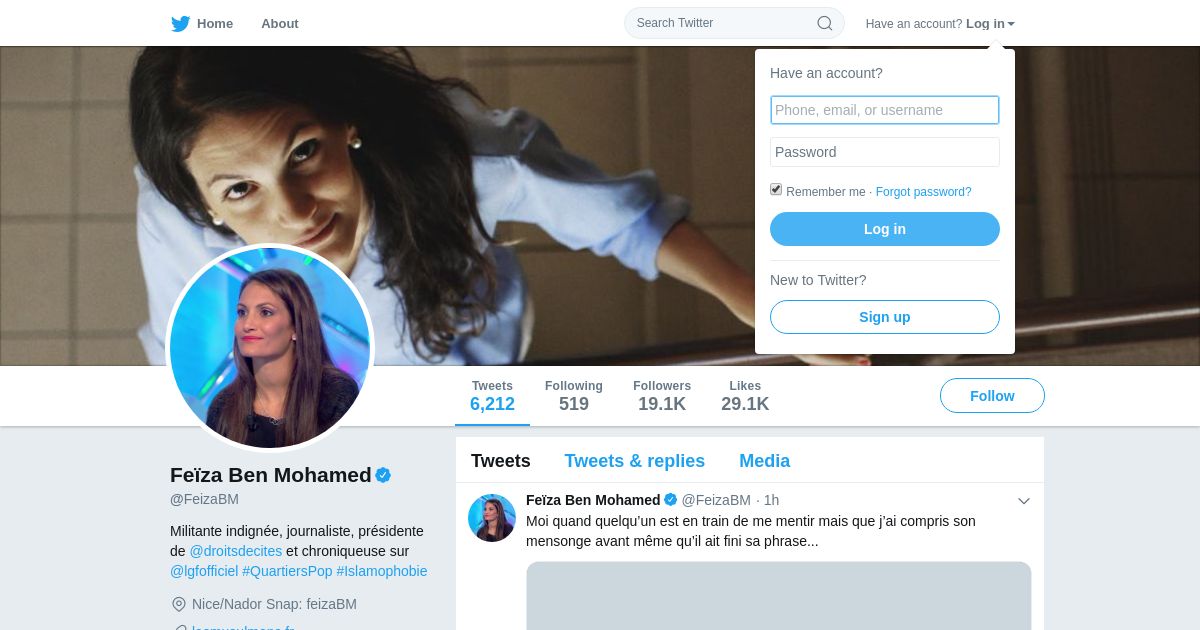Open the large profile picture
Screen dimensions: 1200x630
[270, 348]
